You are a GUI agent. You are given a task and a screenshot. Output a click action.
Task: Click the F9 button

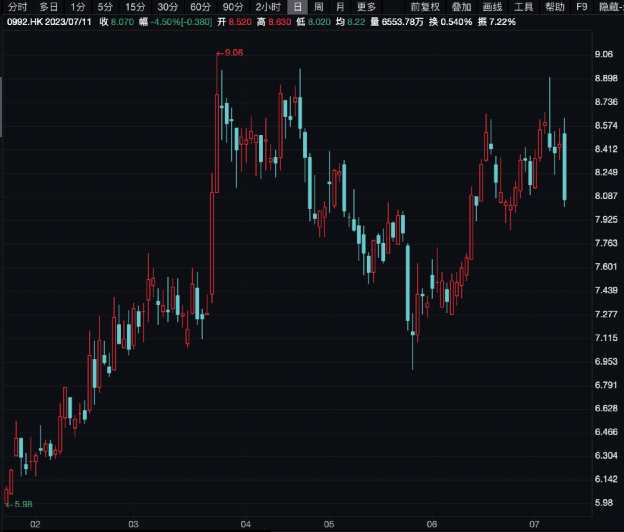click(x=582, y=7)
